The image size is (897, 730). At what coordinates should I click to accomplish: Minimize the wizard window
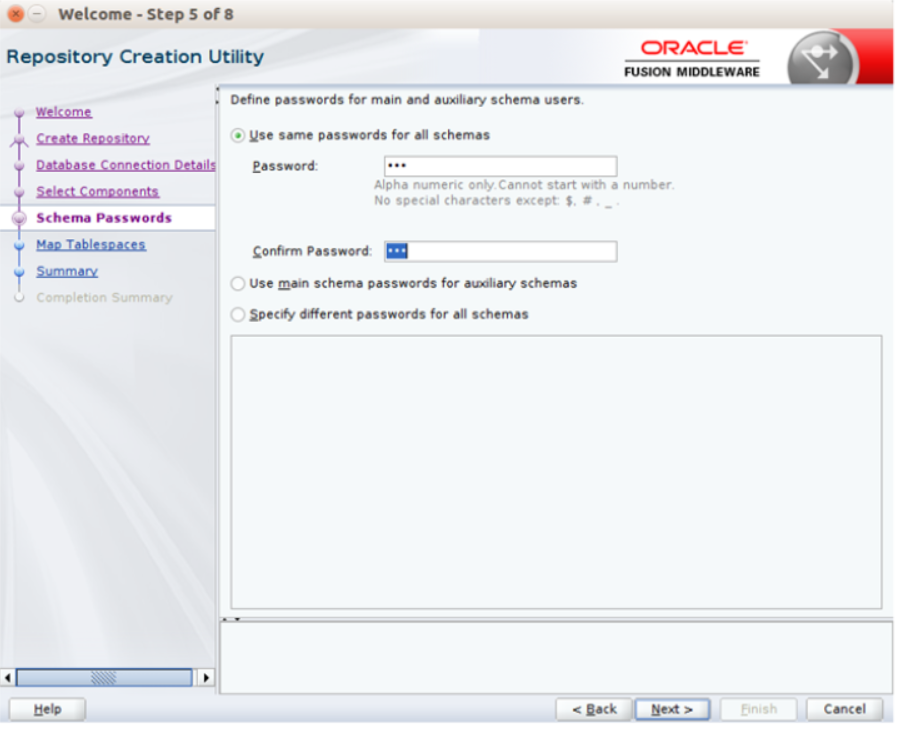click(37, 13)
